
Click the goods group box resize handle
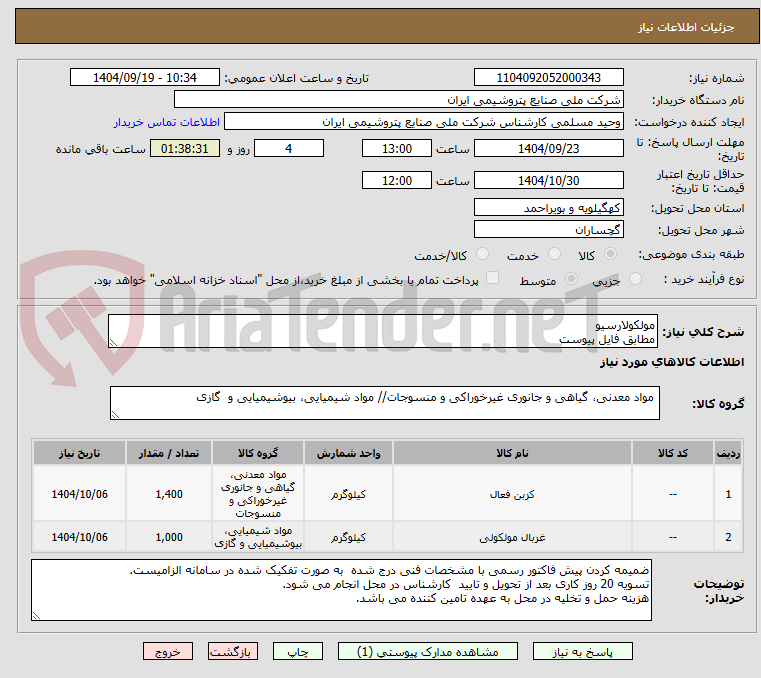point(115,414)
